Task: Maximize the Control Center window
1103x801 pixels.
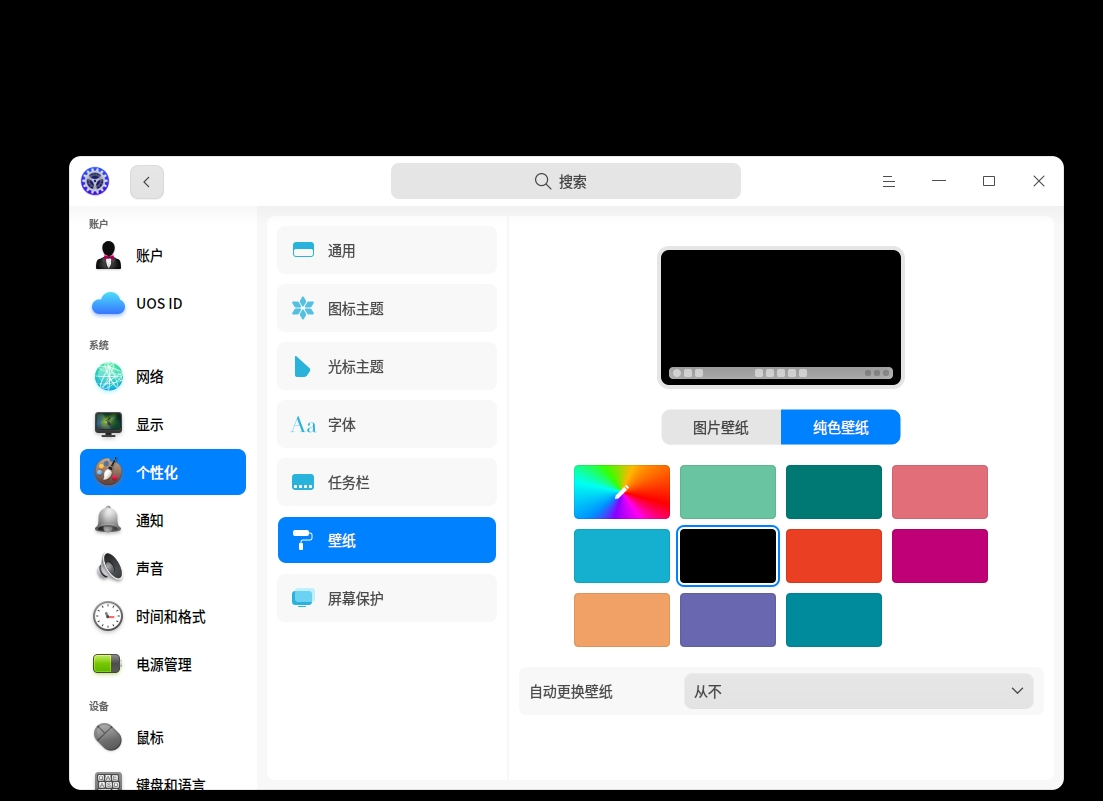Action: point(988,181)
